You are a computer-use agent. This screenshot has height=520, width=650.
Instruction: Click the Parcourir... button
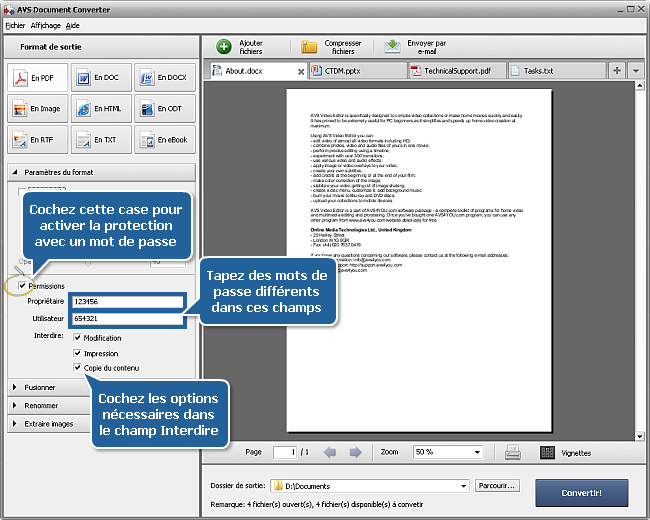click(x=497, y=486)
